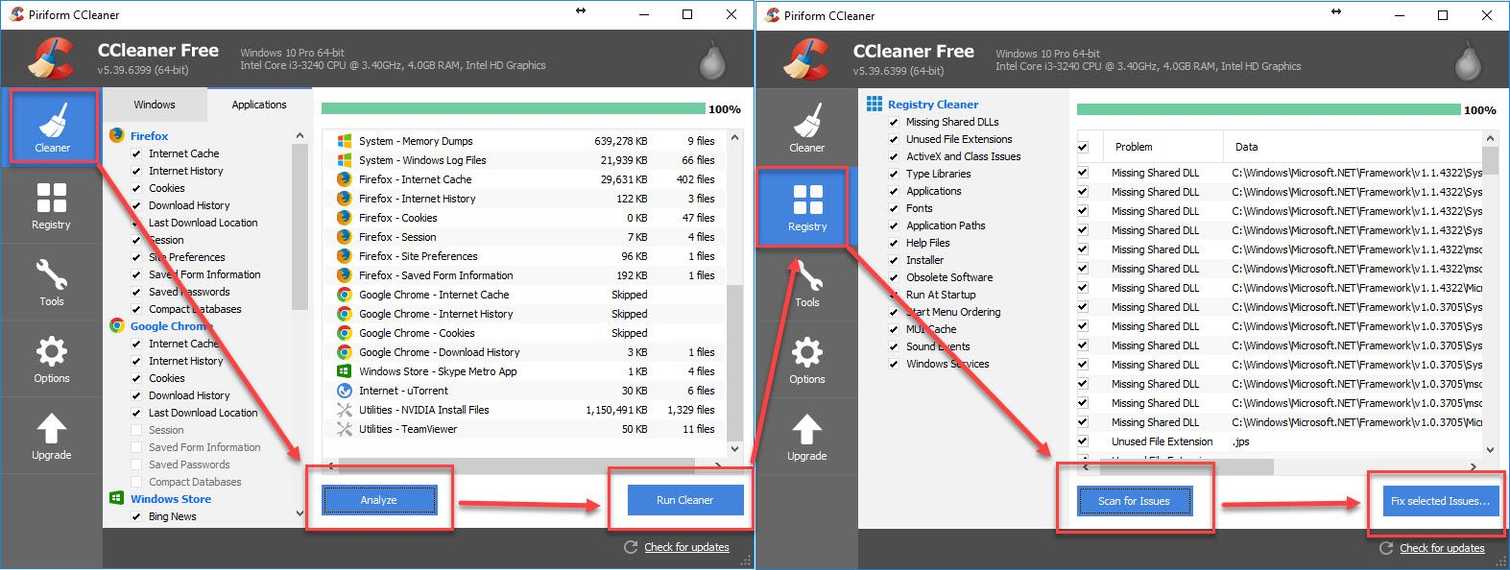The height and width of the screenshot is (570, 1510).
Task: Click Upgrade arrow icon in right window
Action: (807, 436)
